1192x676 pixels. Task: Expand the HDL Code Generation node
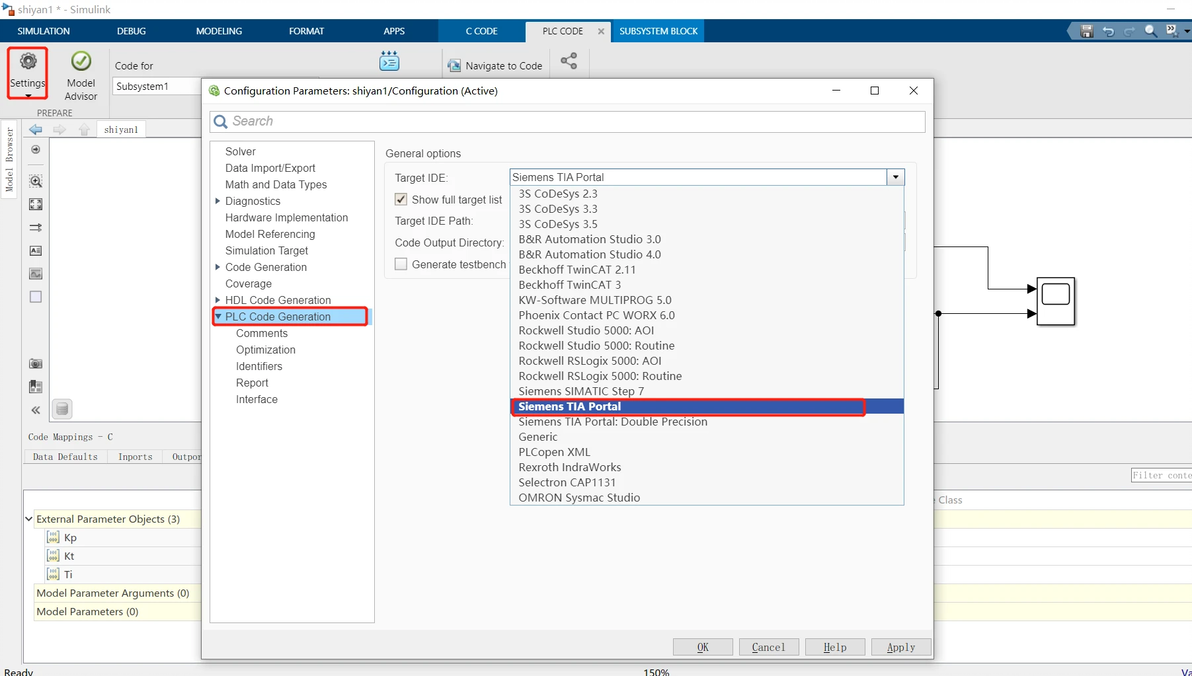pos(217,300)
